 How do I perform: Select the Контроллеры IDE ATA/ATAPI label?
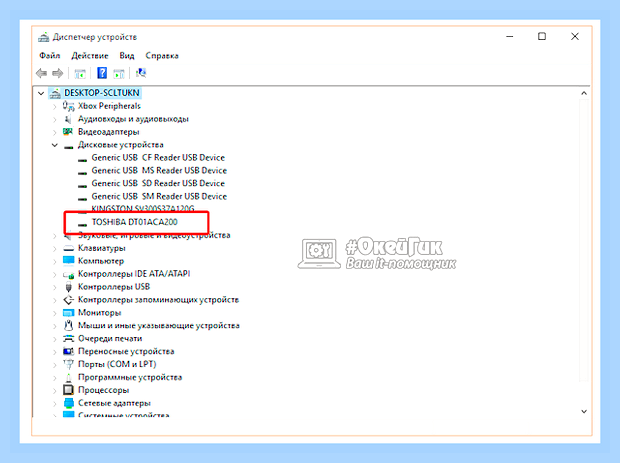134,274
